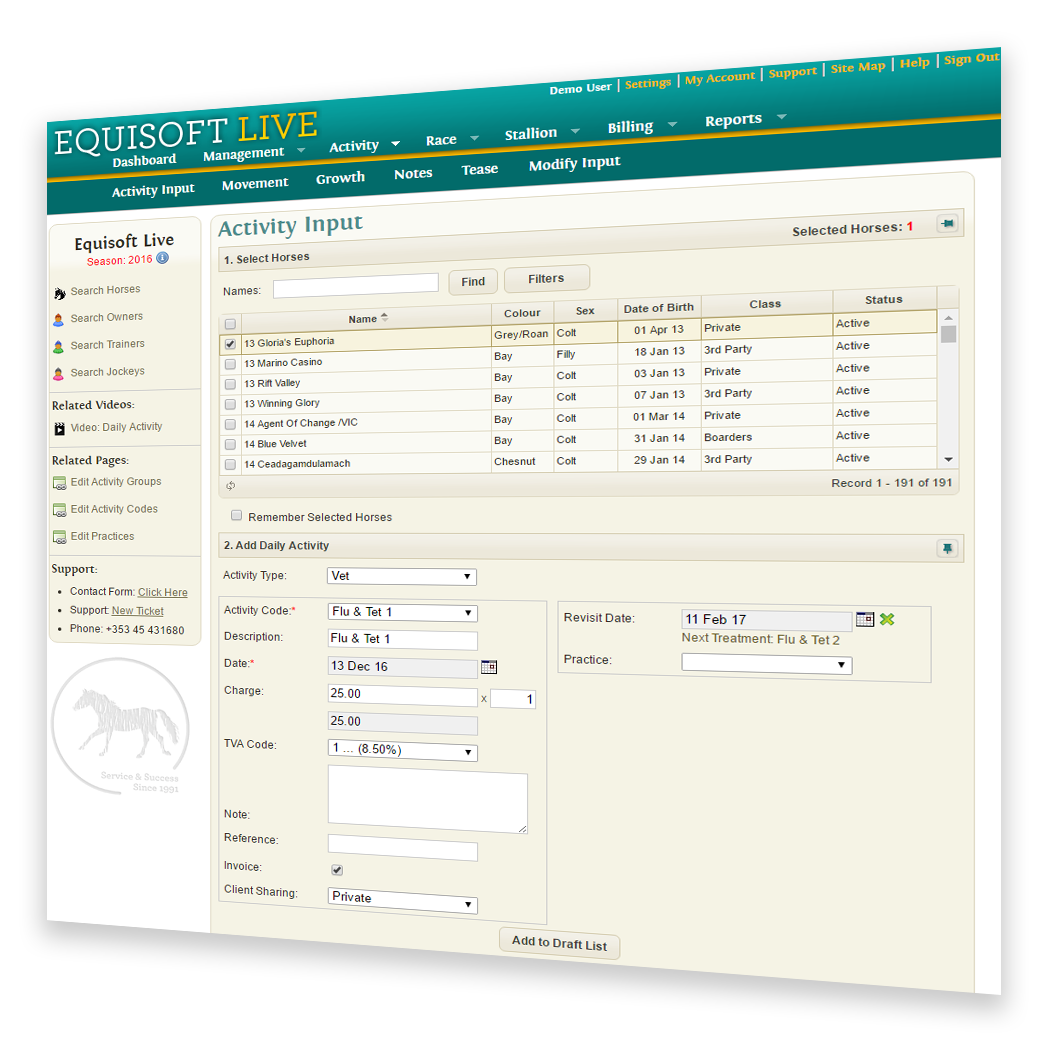Open the Settings link

[648, 83]
